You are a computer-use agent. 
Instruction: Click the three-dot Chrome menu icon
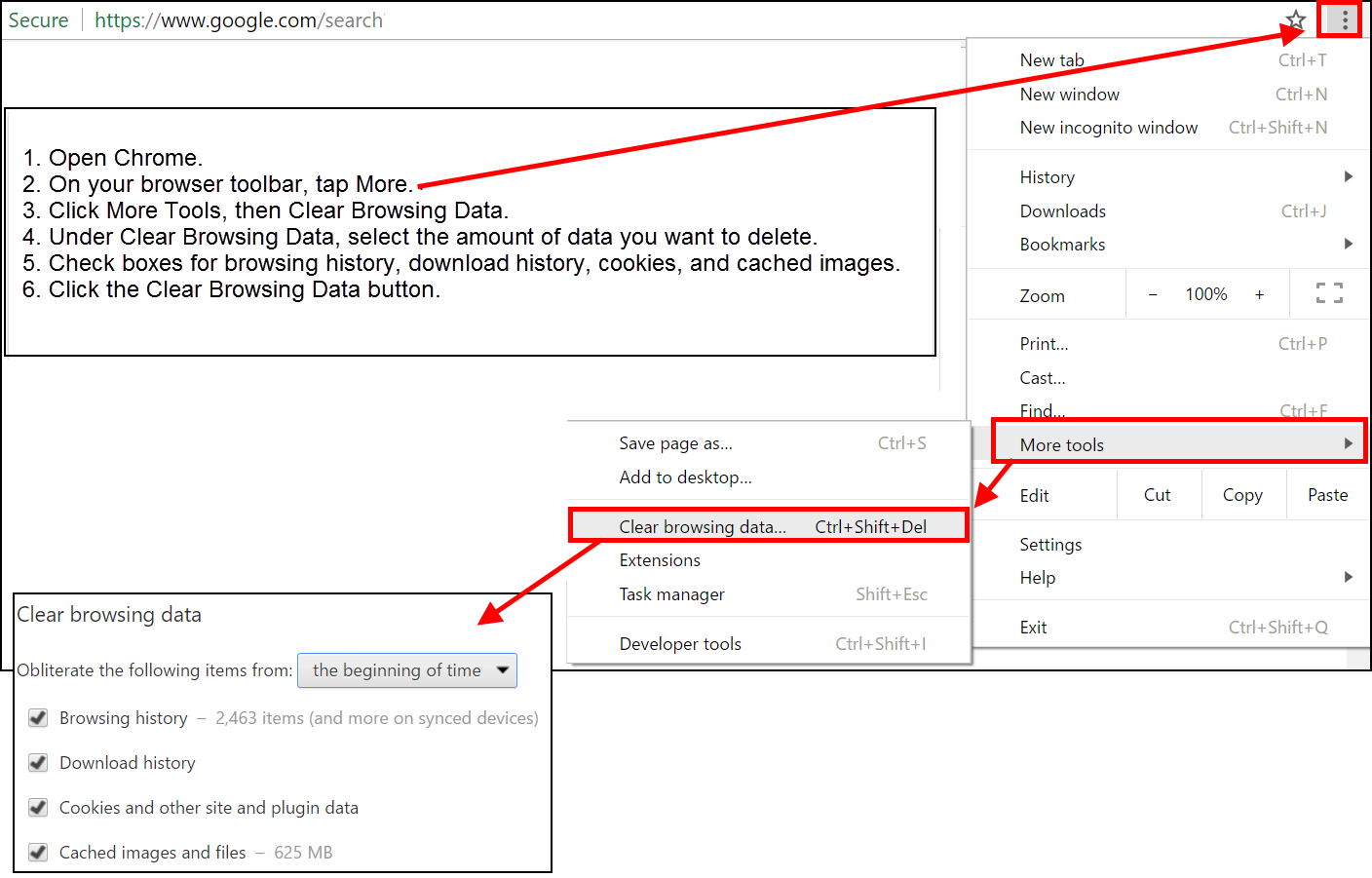pyautogui.click(x=1345, y=19)
